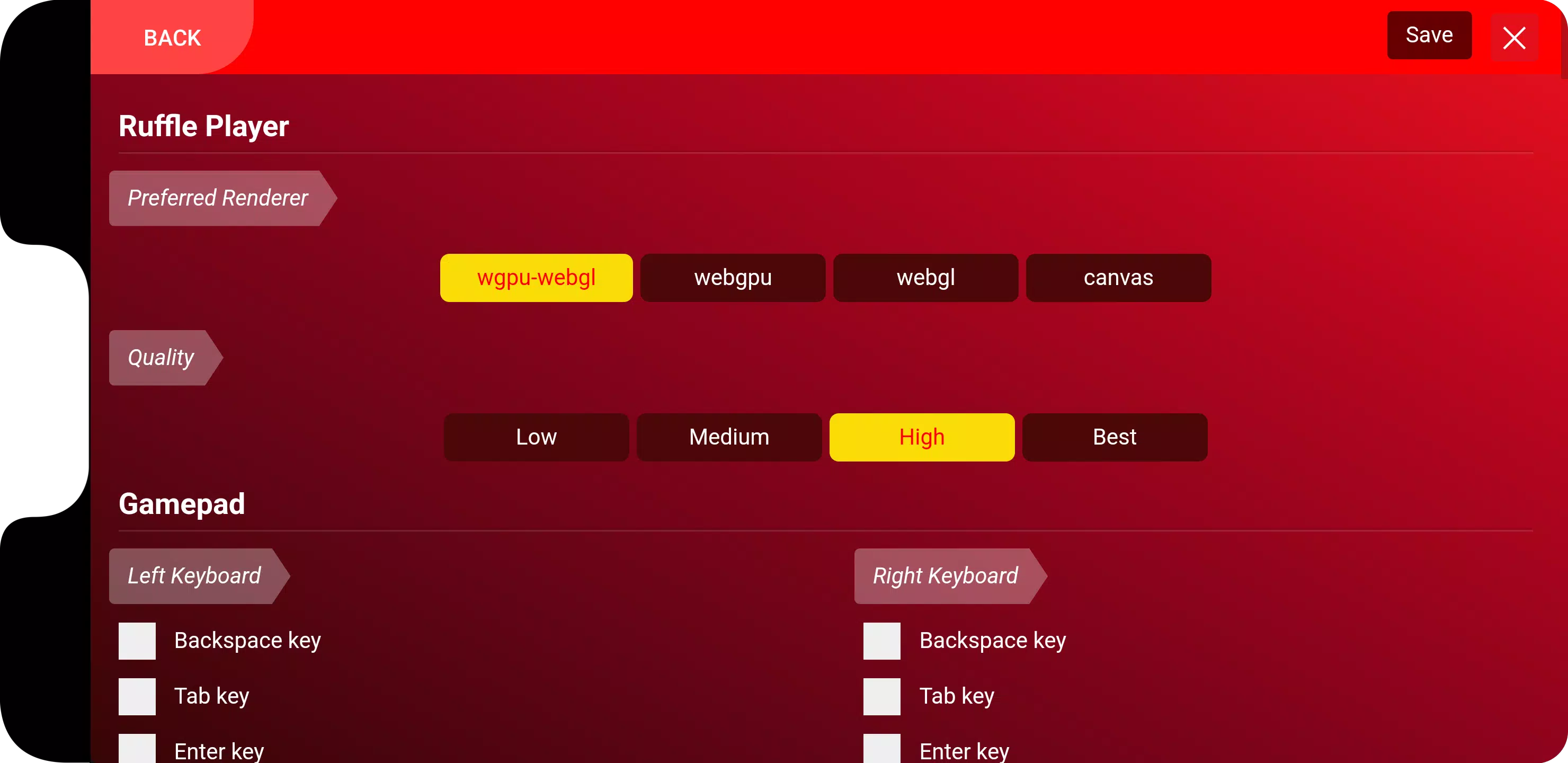The height and width of the screenshot is (763, 1568).
Task: Set quality to Medium
Action: [x=729, y=437]
